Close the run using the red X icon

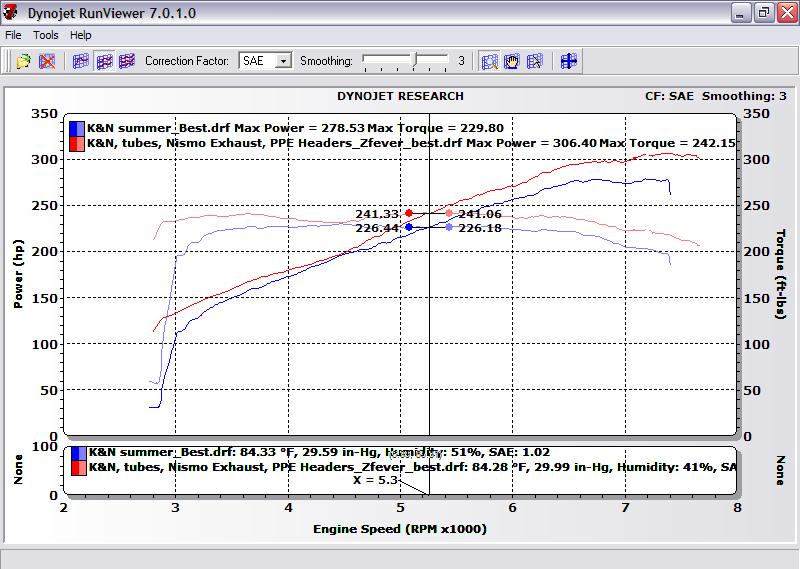[x=47, y=61]
